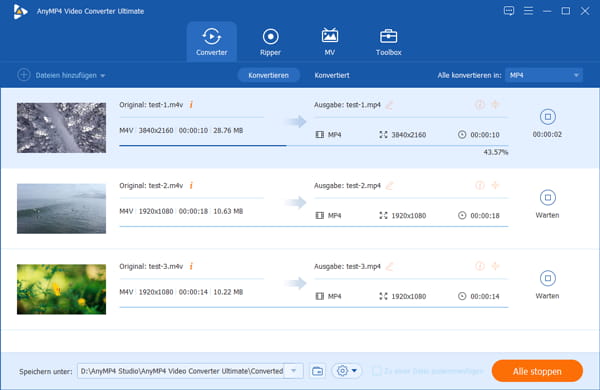Click the test-1 MP4 format icon
Viewport: 600px width, 390px height.
[320, 135]
